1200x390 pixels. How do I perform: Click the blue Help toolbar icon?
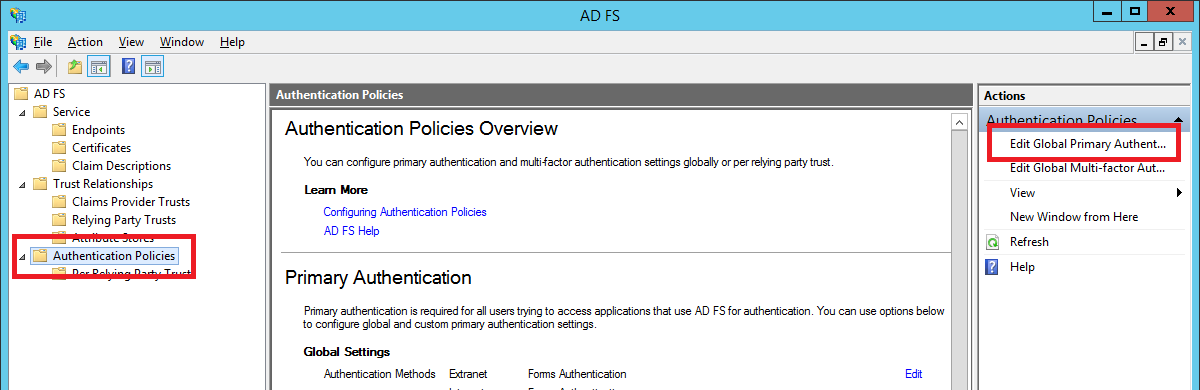tap(129, 67)
